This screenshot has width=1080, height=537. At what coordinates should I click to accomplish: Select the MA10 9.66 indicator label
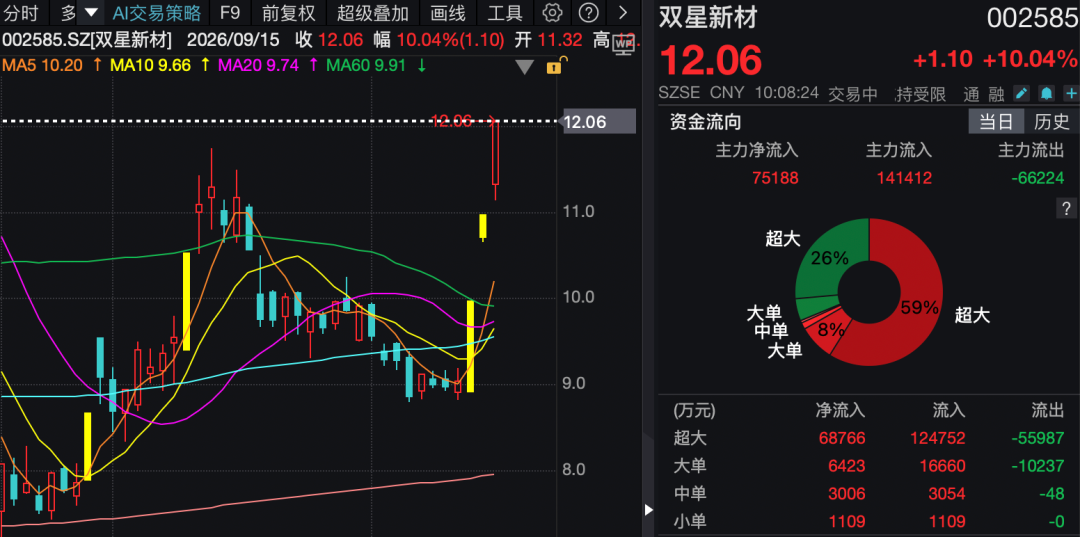pos(150,66)
